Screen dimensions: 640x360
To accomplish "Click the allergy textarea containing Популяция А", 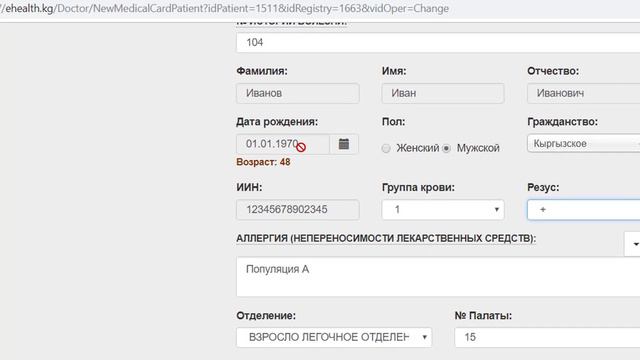I will [438, 276].
